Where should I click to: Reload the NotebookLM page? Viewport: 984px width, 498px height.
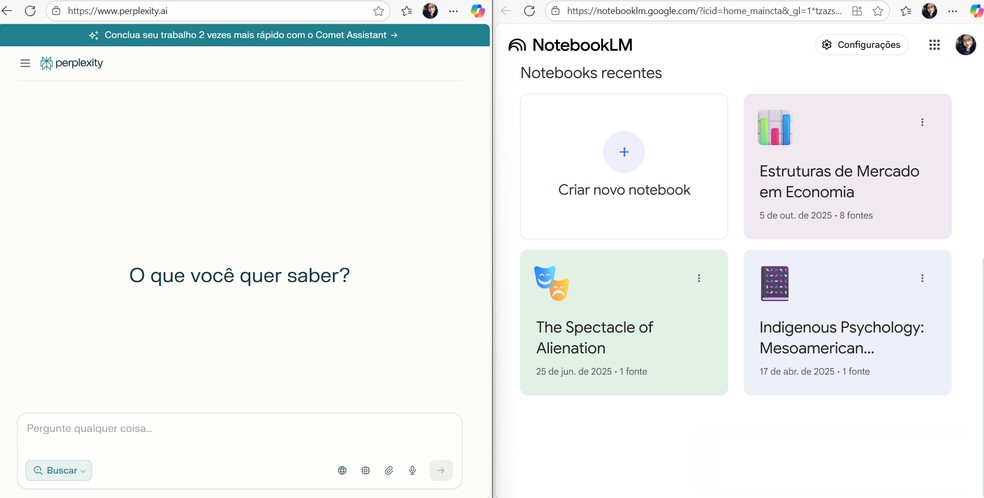529,11
